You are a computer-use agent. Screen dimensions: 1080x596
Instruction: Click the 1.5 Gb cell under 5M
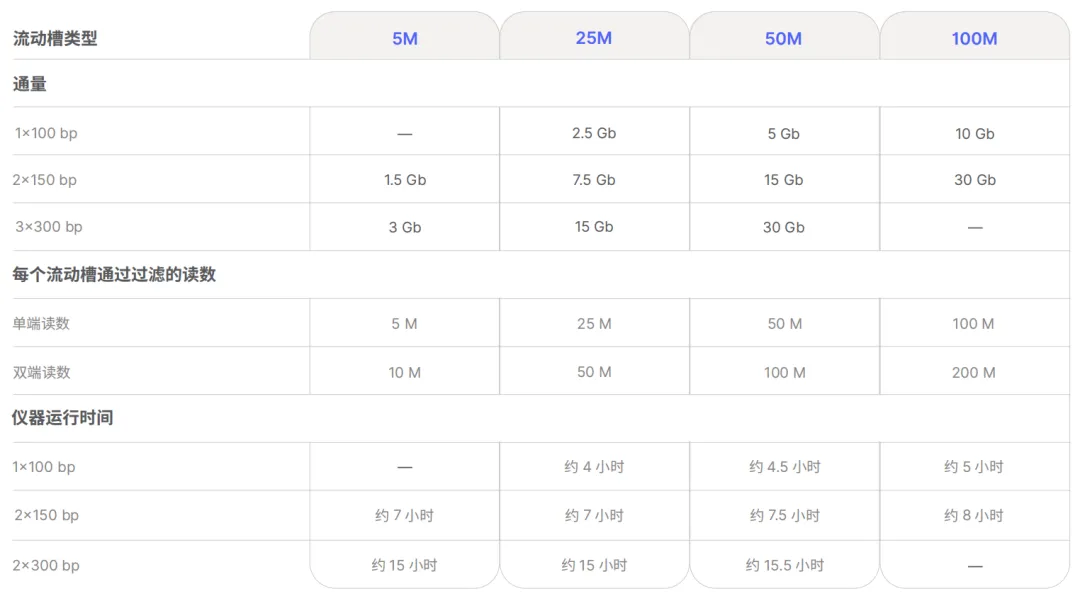pyautogui.click(x=404, y=180)
